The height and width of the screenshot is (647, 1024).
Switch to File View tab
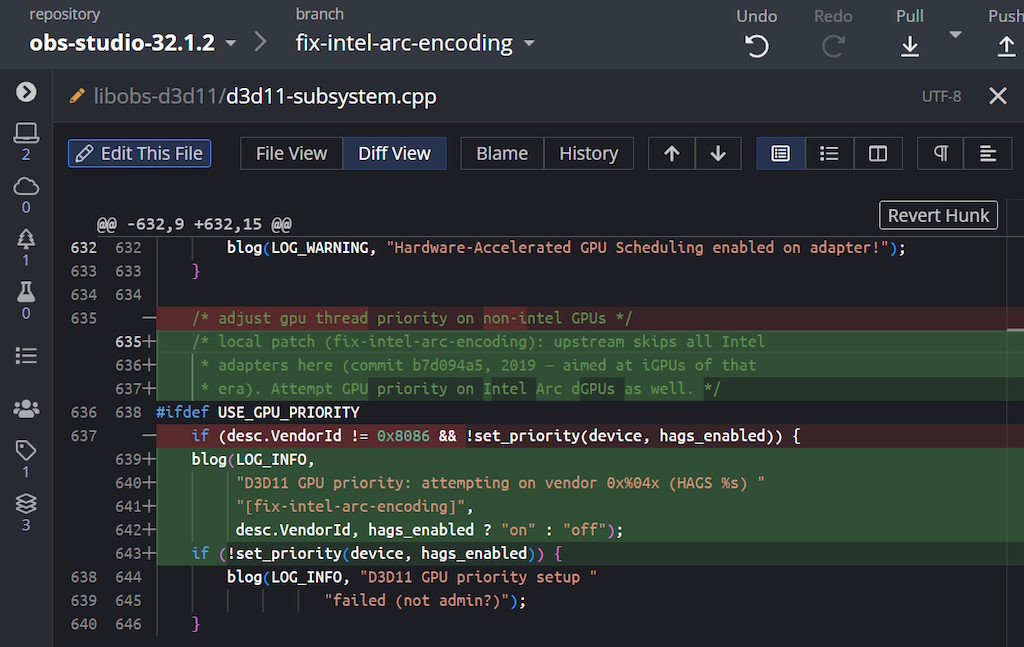coord(291,153)
